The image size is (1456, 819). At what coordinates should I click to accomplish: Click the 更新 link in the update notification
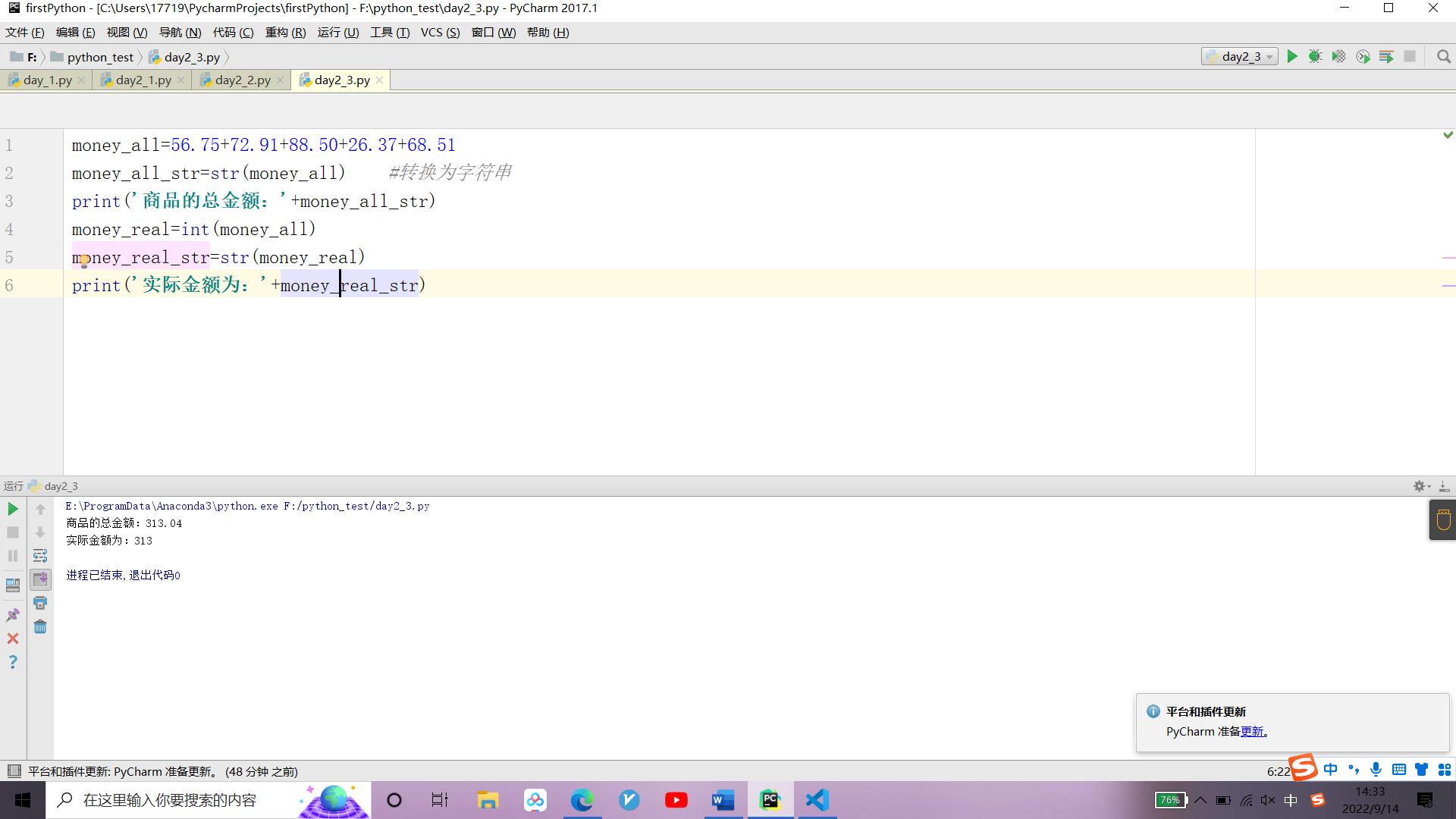(1253, 731)
